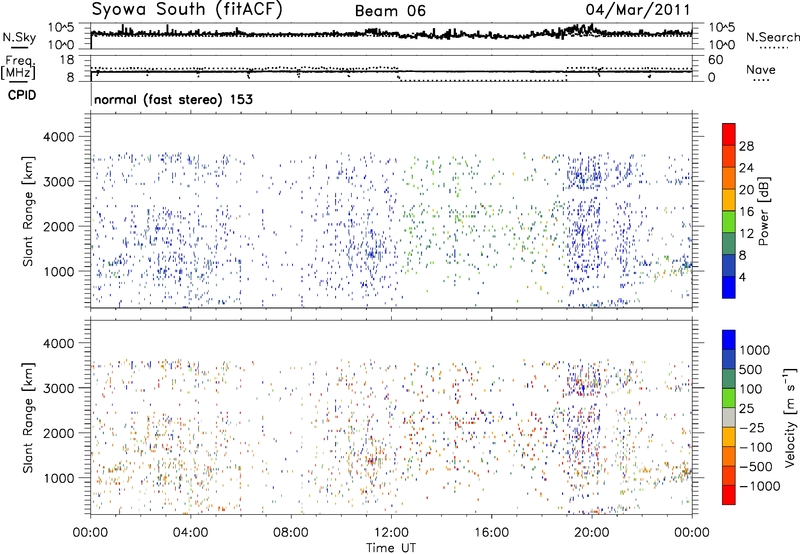Click the 'CPID' label
The image size is (800, 554).
(x=22, y=95)
